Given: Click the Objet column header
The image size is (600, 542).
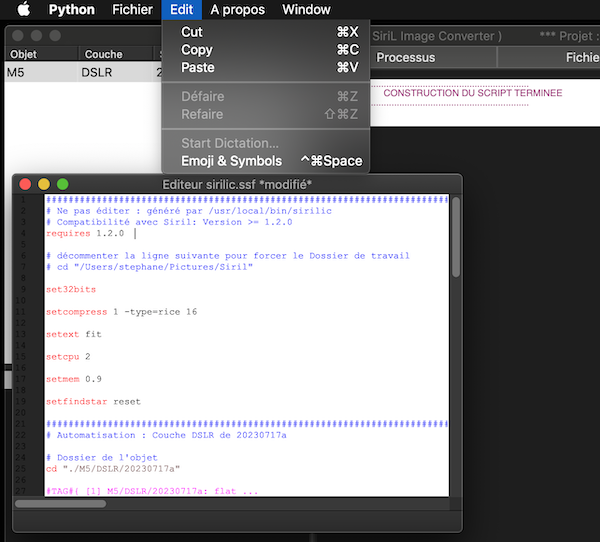Looking at the screenshot, I should 41,54.
